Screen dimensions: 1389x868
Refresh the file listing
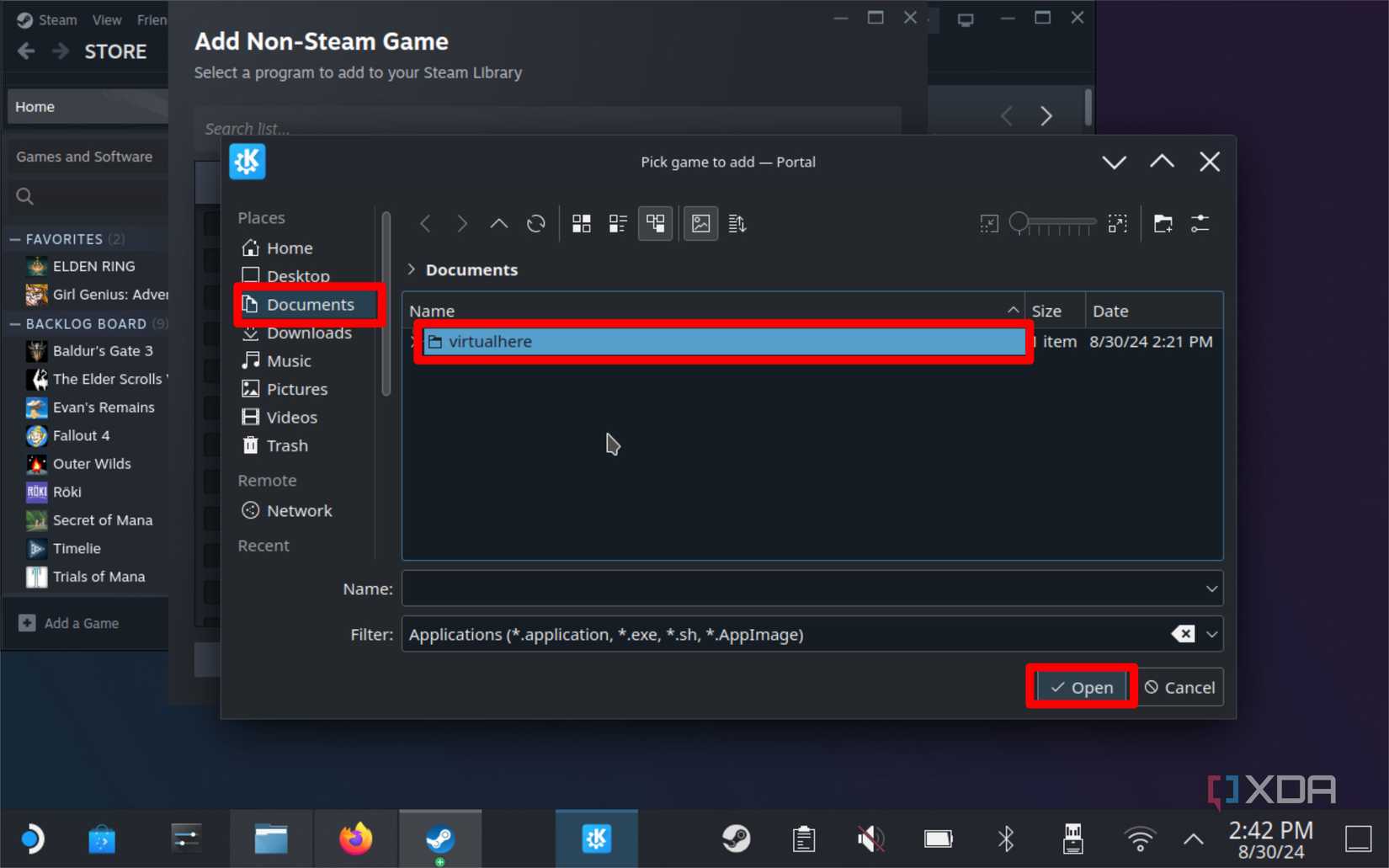point(535,223)
